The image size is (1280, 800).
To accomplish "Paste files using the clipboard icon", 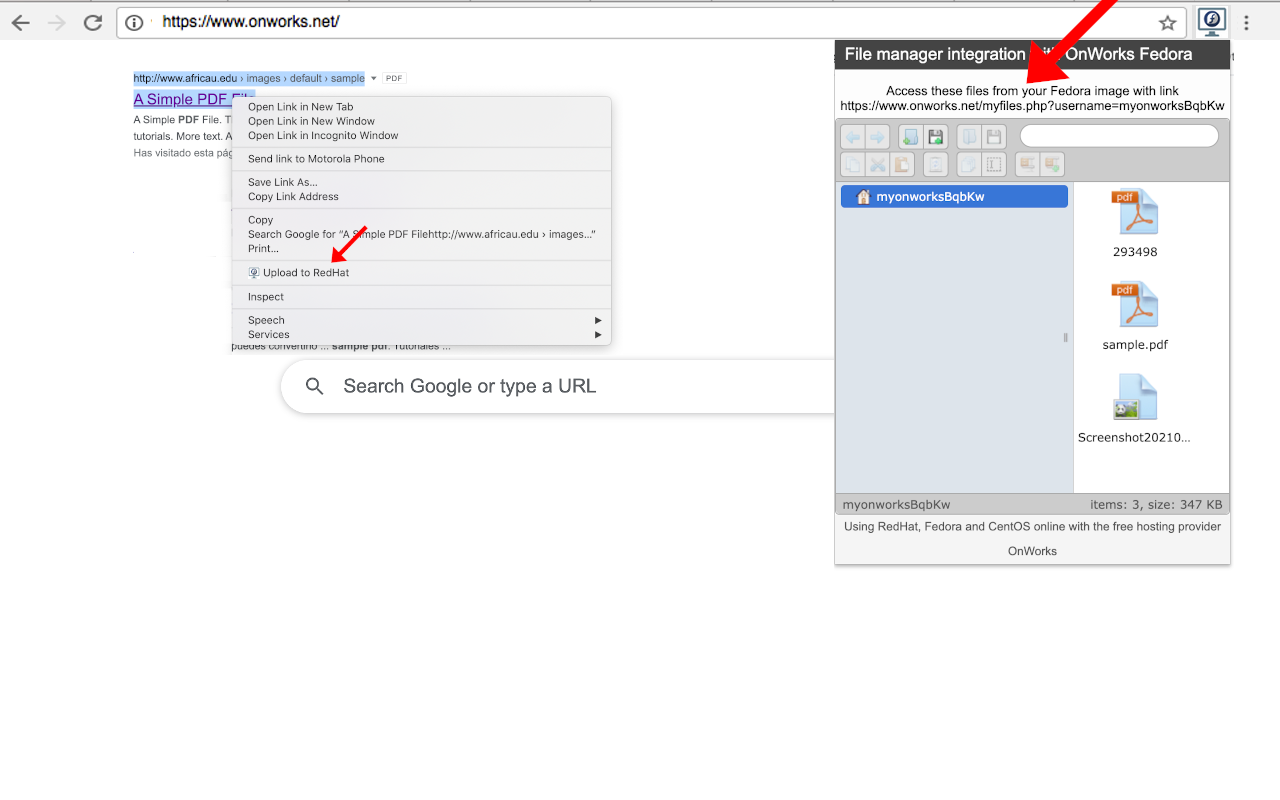I will click(x=902, y=164).
